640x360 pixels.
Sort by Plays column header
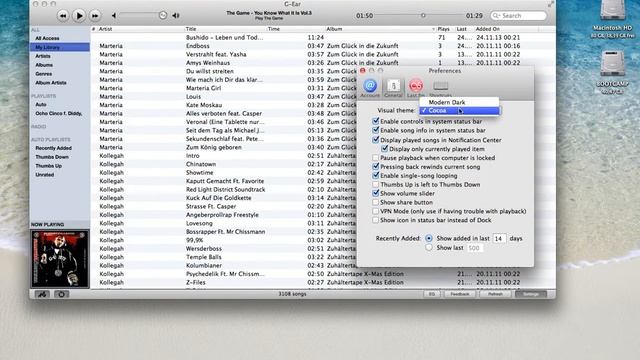[x=443, y=29]
